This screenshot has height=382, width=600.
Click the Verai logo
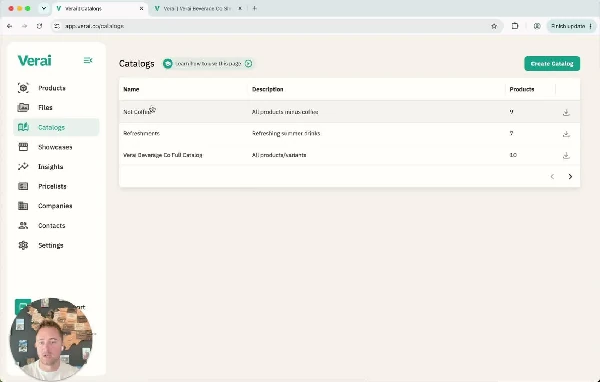(x=34, y=60)
